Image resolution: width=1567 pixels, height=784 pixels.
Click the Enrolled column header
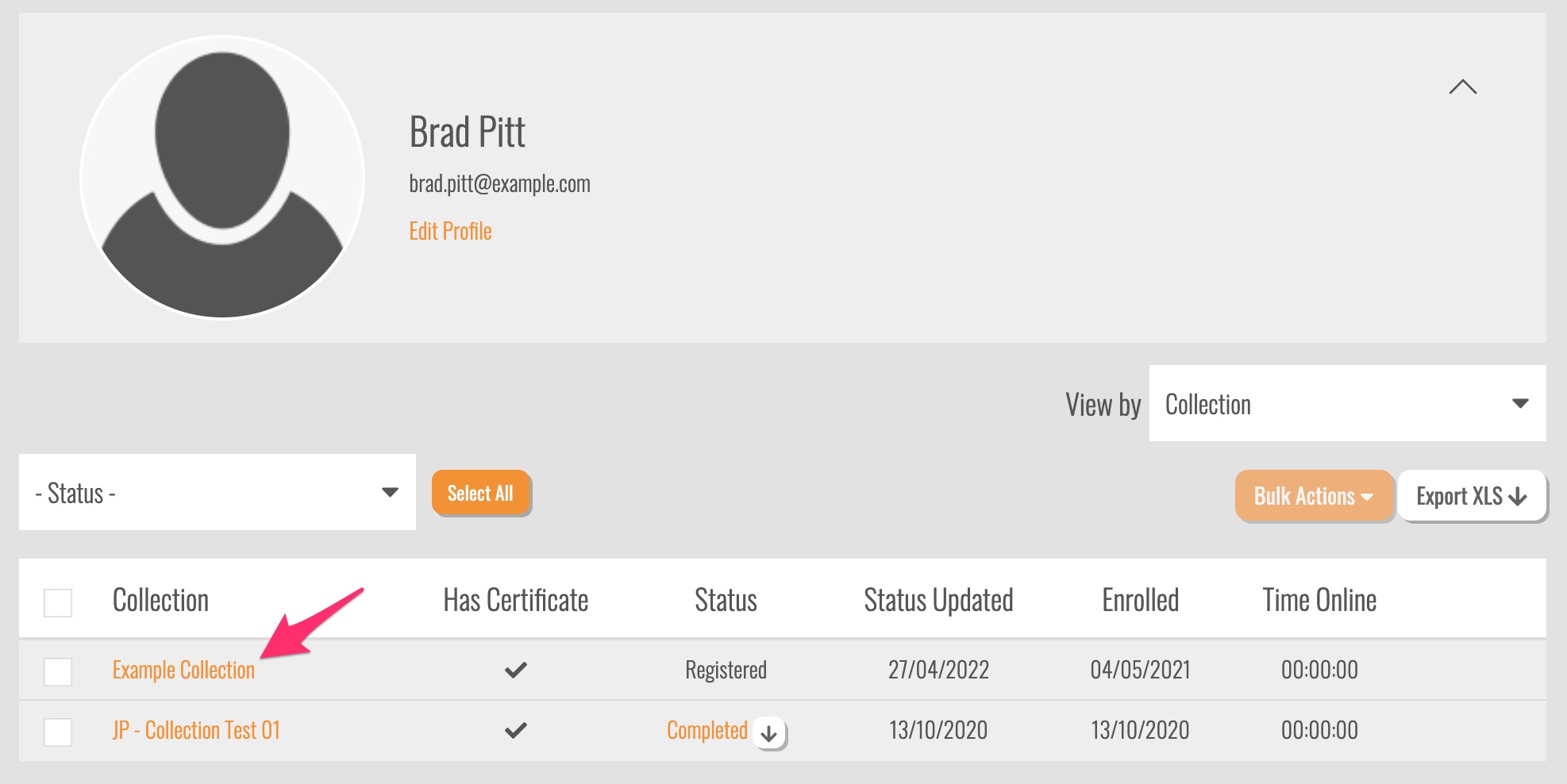pyautogui.click(x=1140, y=601)
